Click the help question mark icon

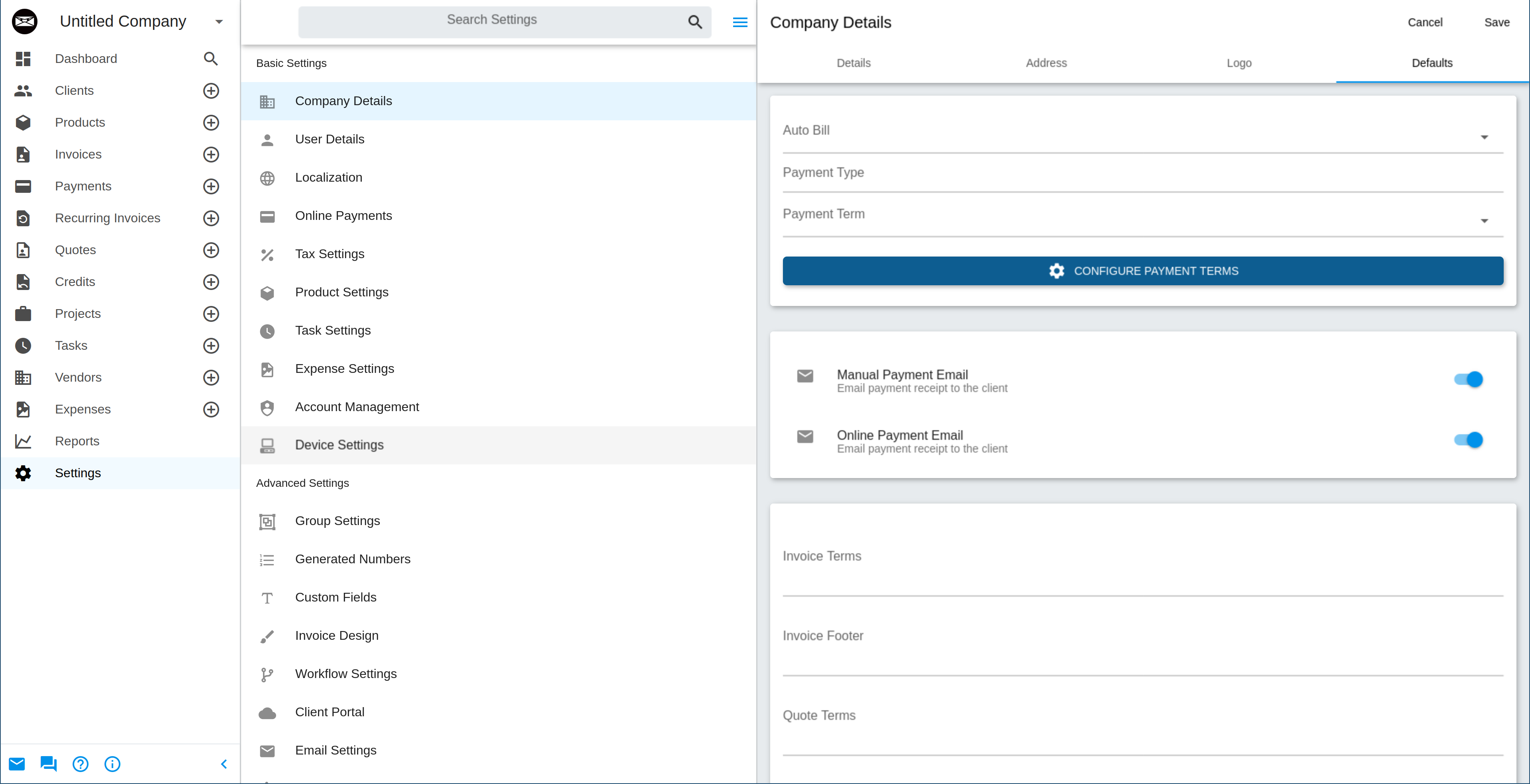[x=80, y=764]
